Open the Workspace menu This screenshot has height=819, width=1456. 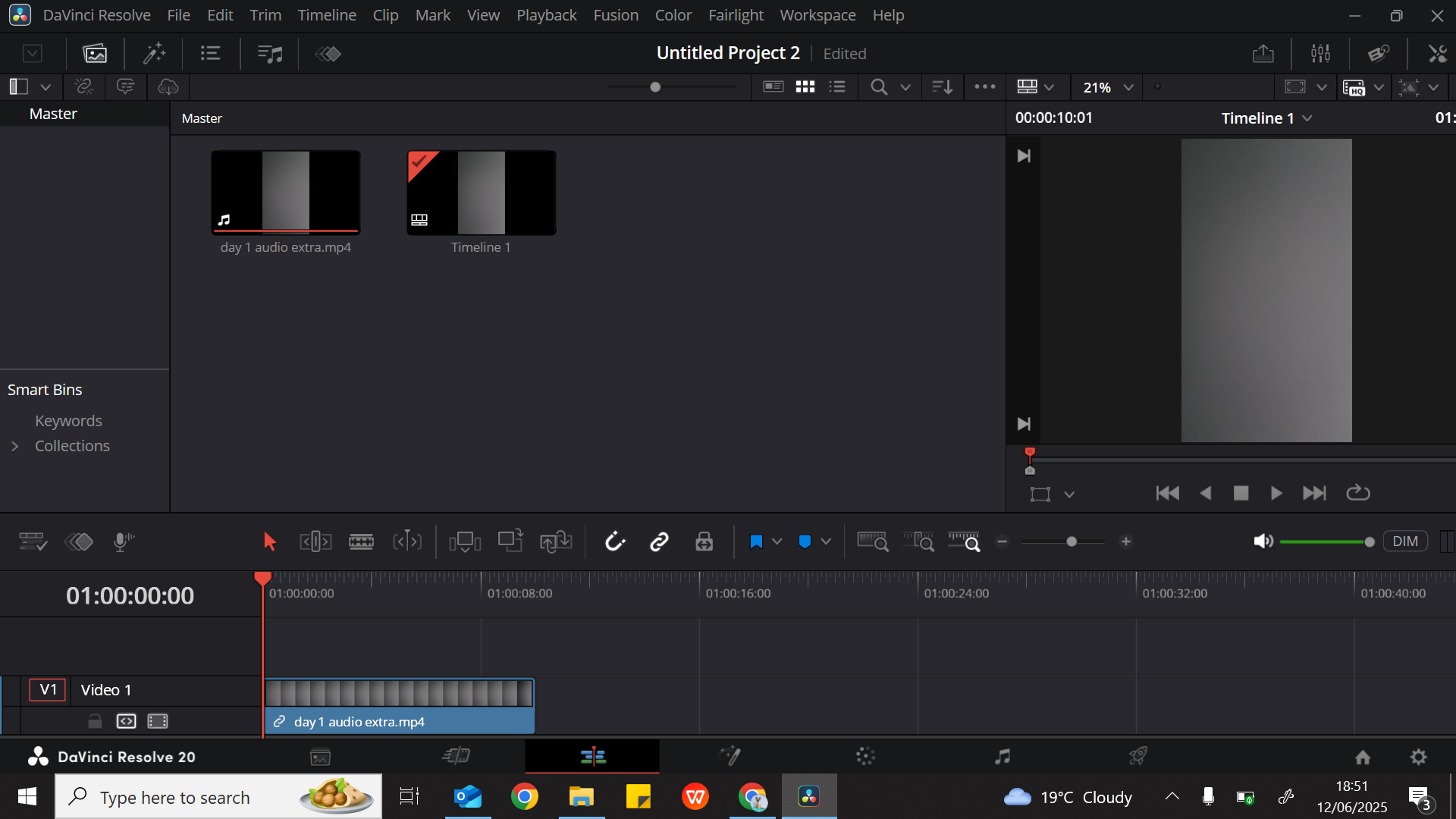tap(817, 15)
